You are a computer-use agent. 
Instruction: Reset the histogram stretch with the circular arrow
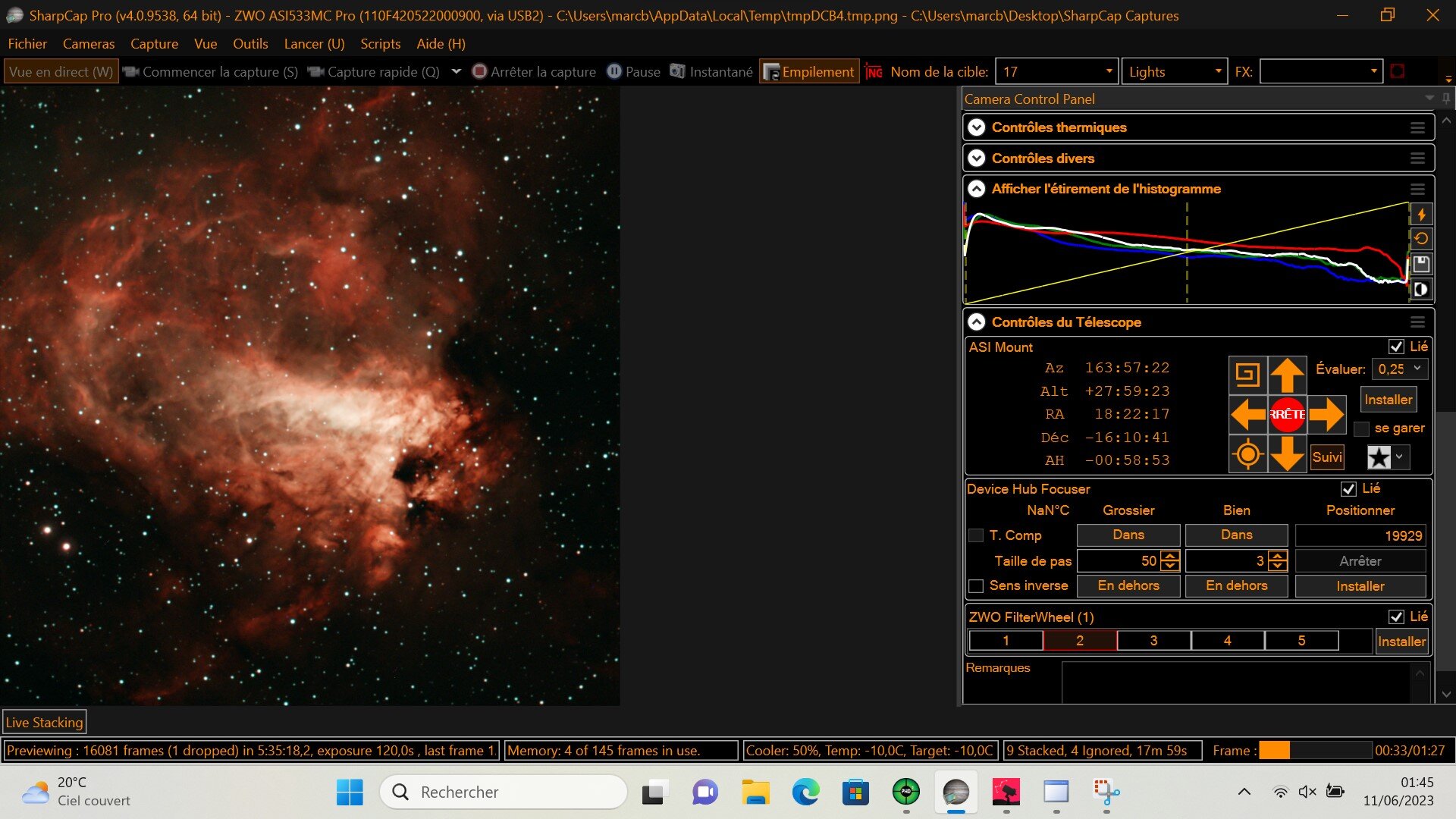1421,239
